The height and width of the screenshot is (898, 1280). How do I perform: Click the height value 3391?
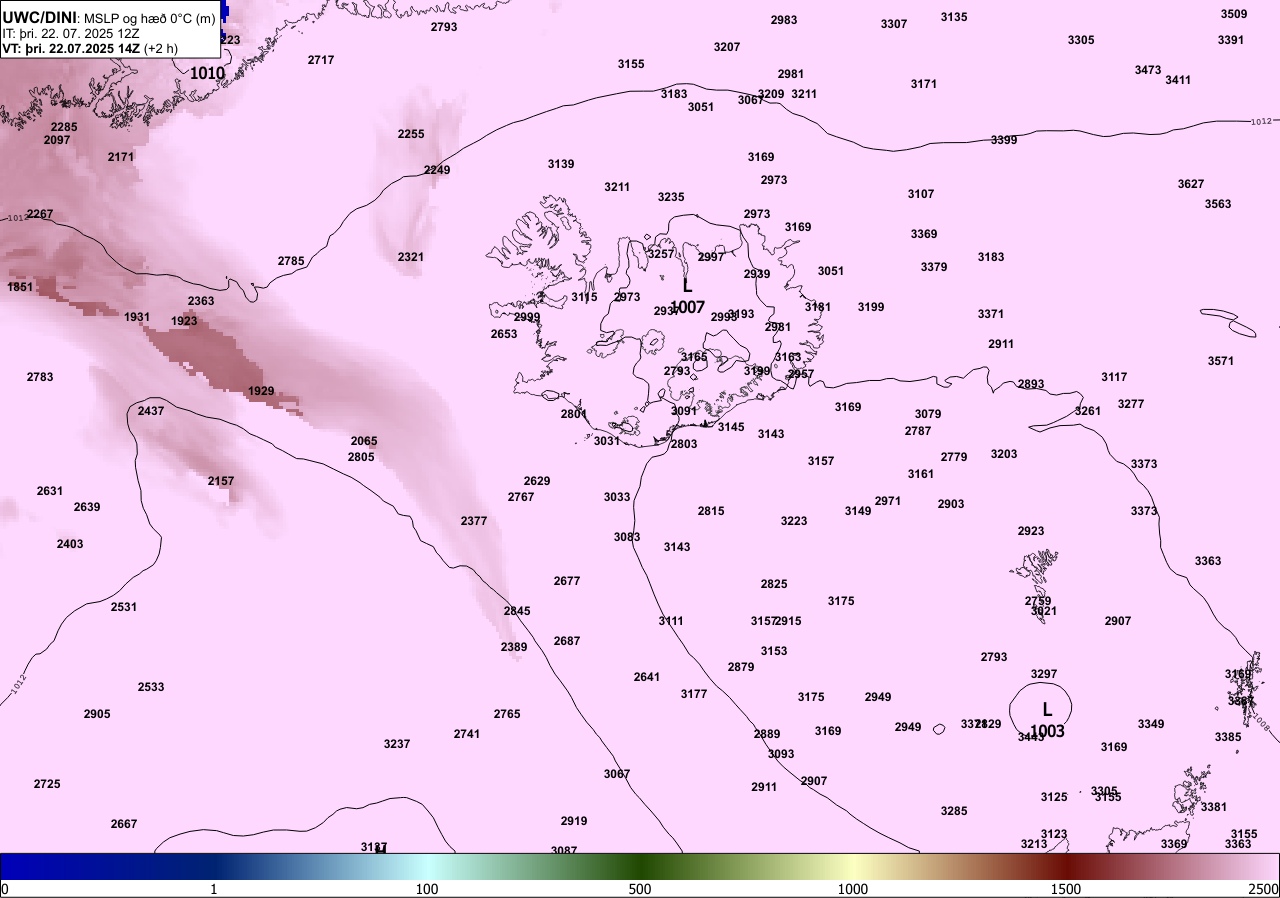coord(1231,40)
